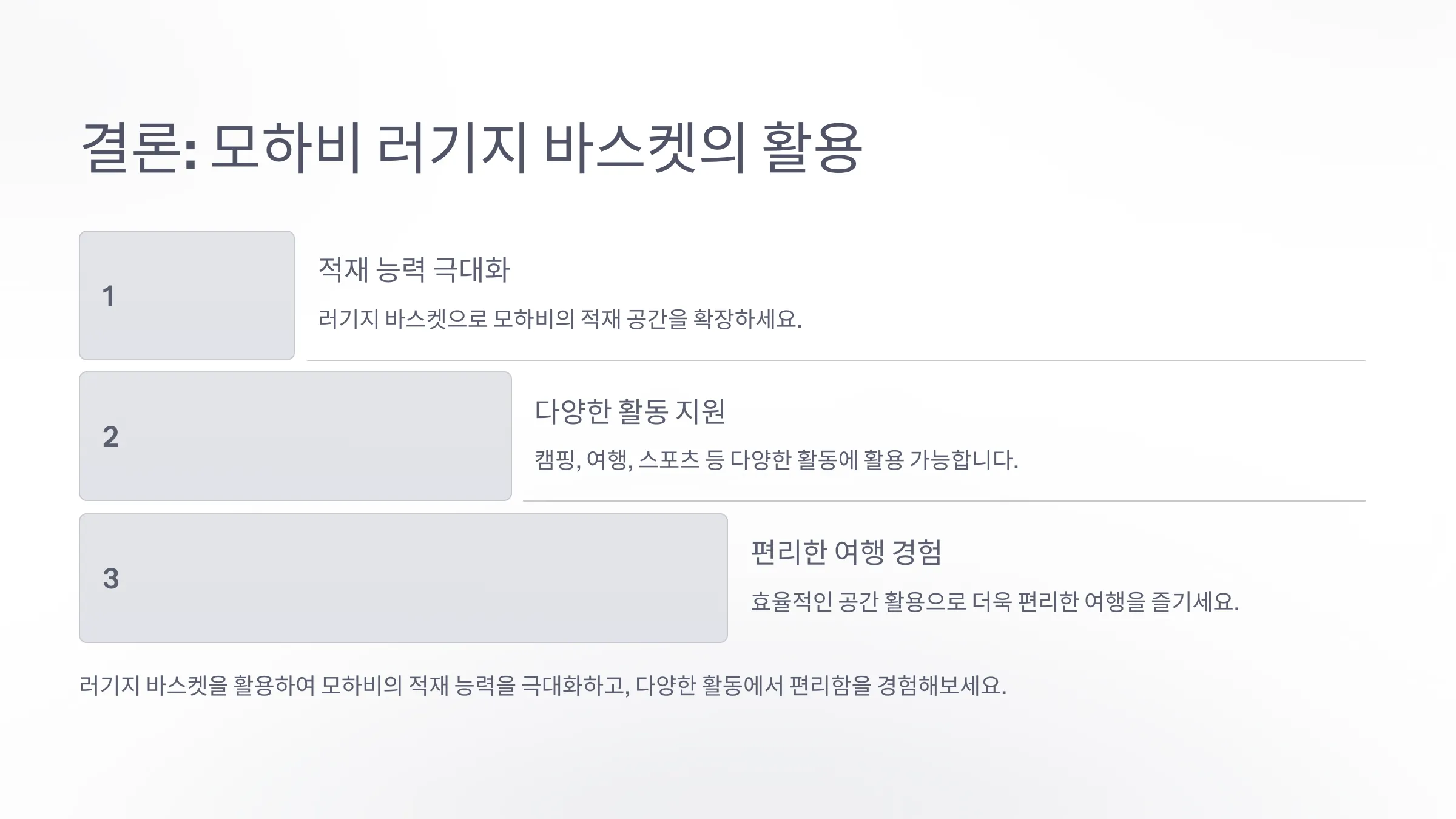Click the slide title starting with 결론
Viewport: 1456px width, 819px height.
point(471,147)
